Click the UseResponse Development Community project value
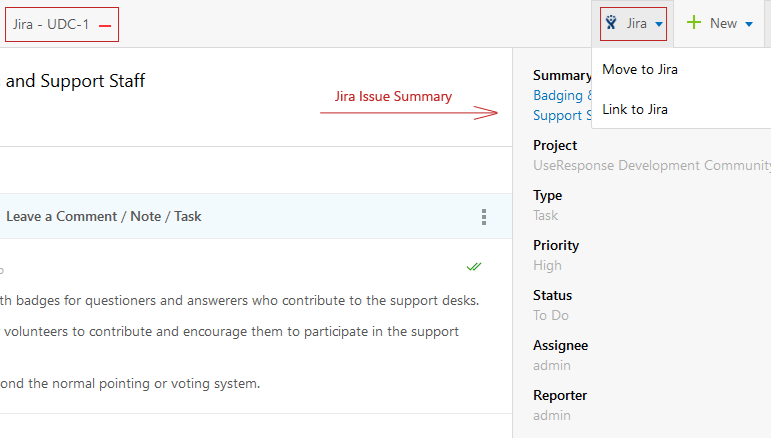The height and width of the screenshot is (438, 771). tap(651, 165)
